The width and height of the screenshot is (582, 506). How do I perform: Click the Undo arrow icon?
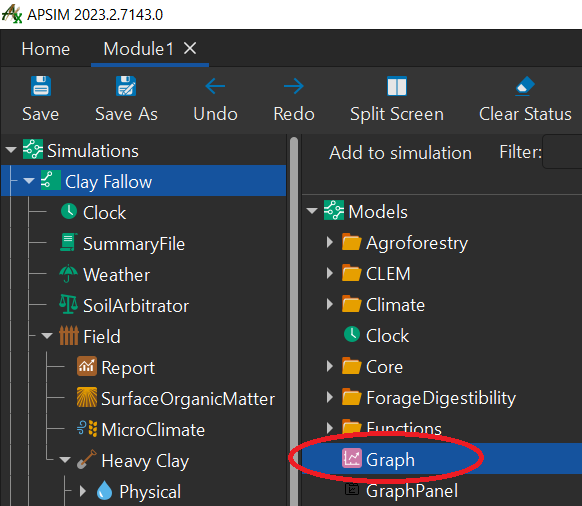coord(215,86)
